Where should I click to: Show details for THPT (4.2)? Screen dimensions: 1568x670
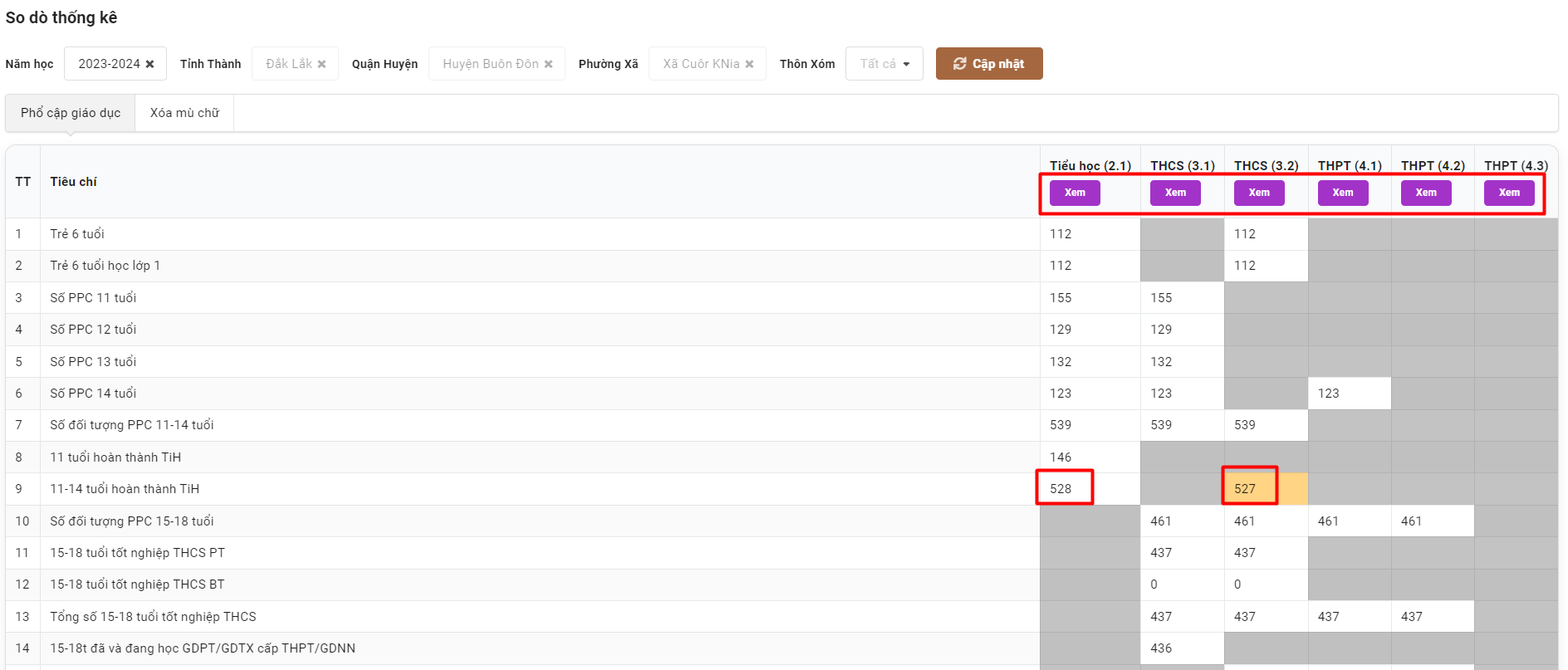tap(1425, 193)
